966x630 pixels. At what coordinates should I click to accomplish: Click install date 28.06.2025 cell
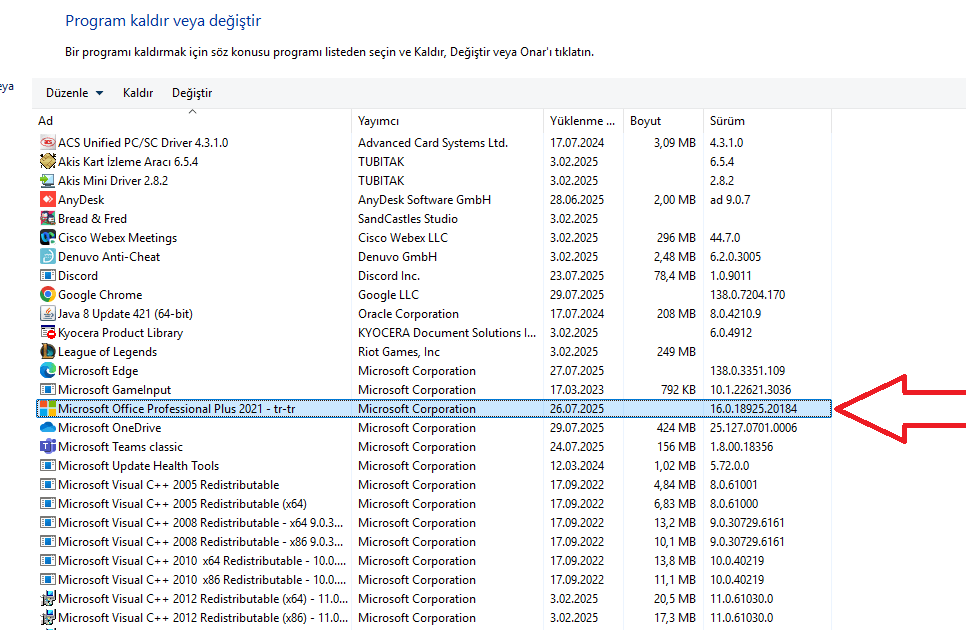pos(577,200)
